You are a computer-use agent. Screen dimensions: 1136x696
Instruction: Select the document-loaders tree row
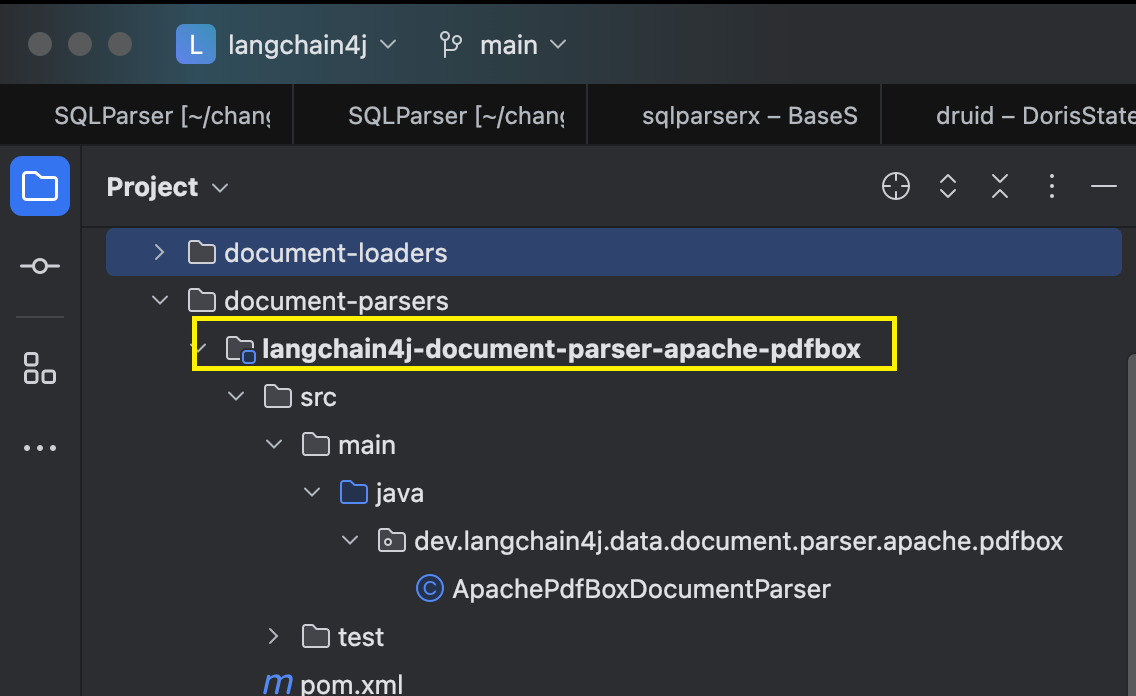point(614,252)
